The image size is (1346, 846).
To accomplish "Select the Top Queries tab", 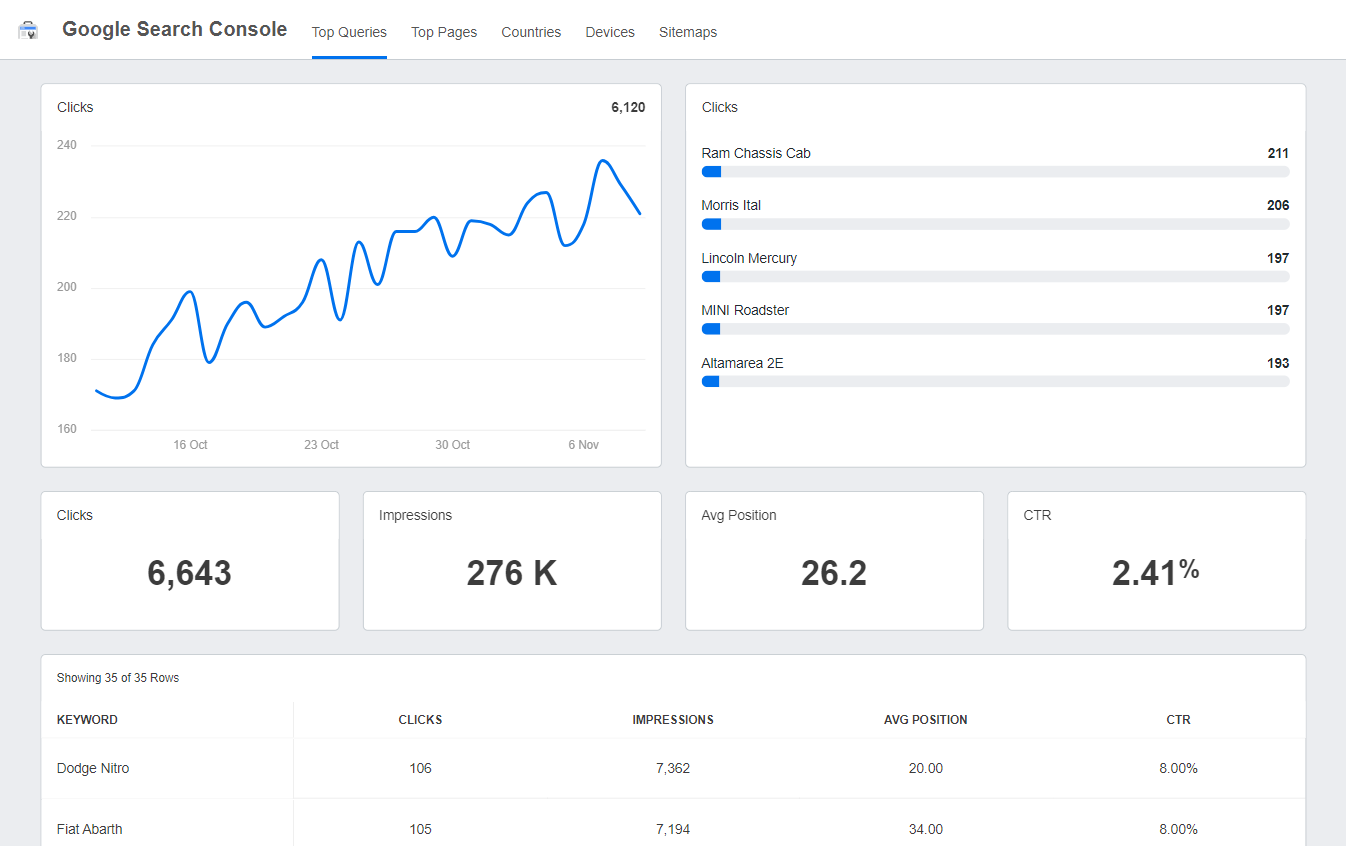I will 349,32.
